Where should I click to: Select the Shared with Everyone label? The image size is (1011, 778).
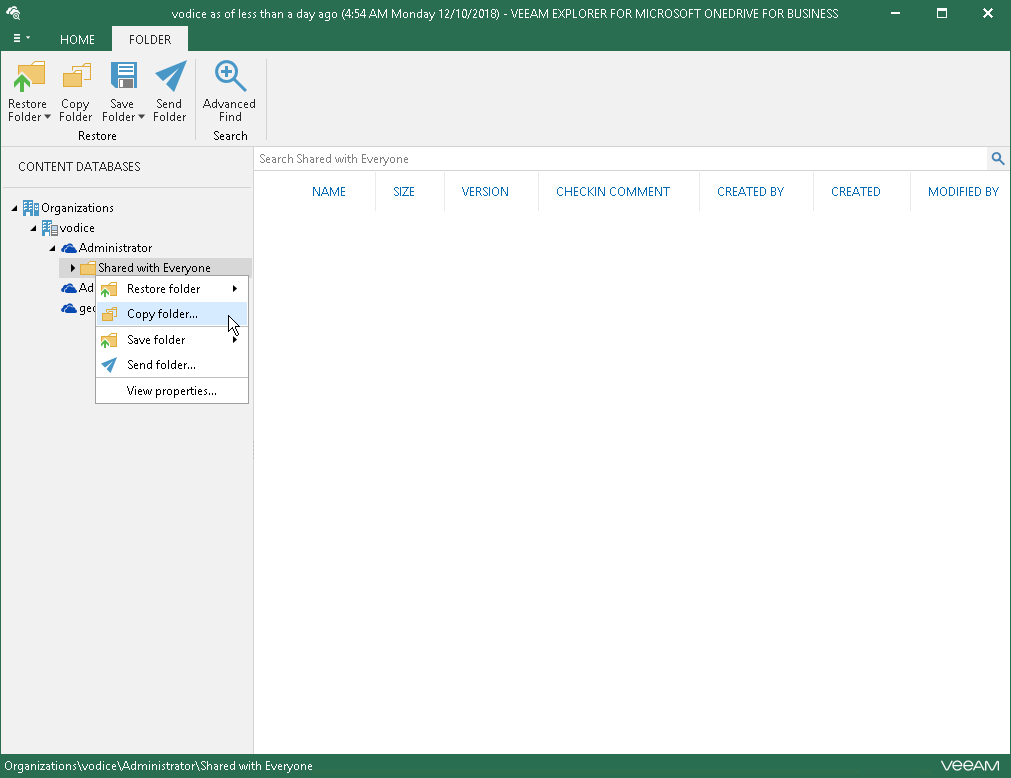point(154,267)
